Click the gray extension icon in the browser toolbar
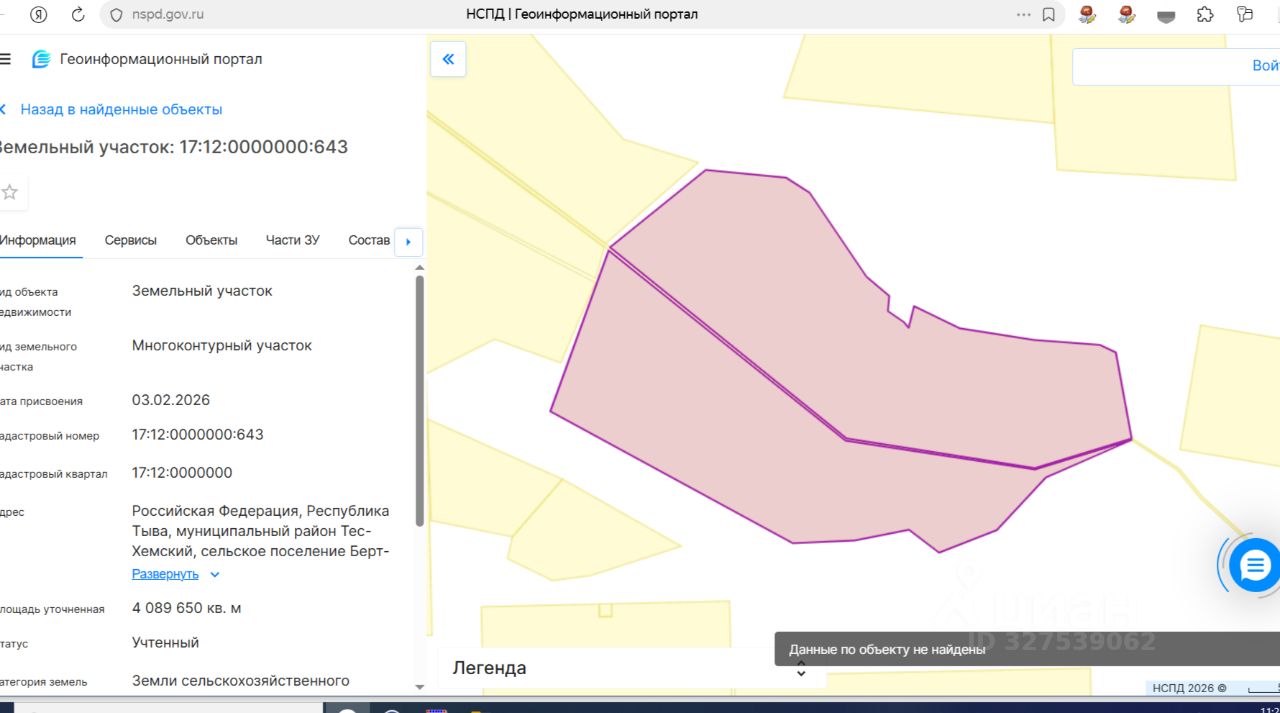The width and height of the screenshot is (1280, 713). click(1166, 15)
